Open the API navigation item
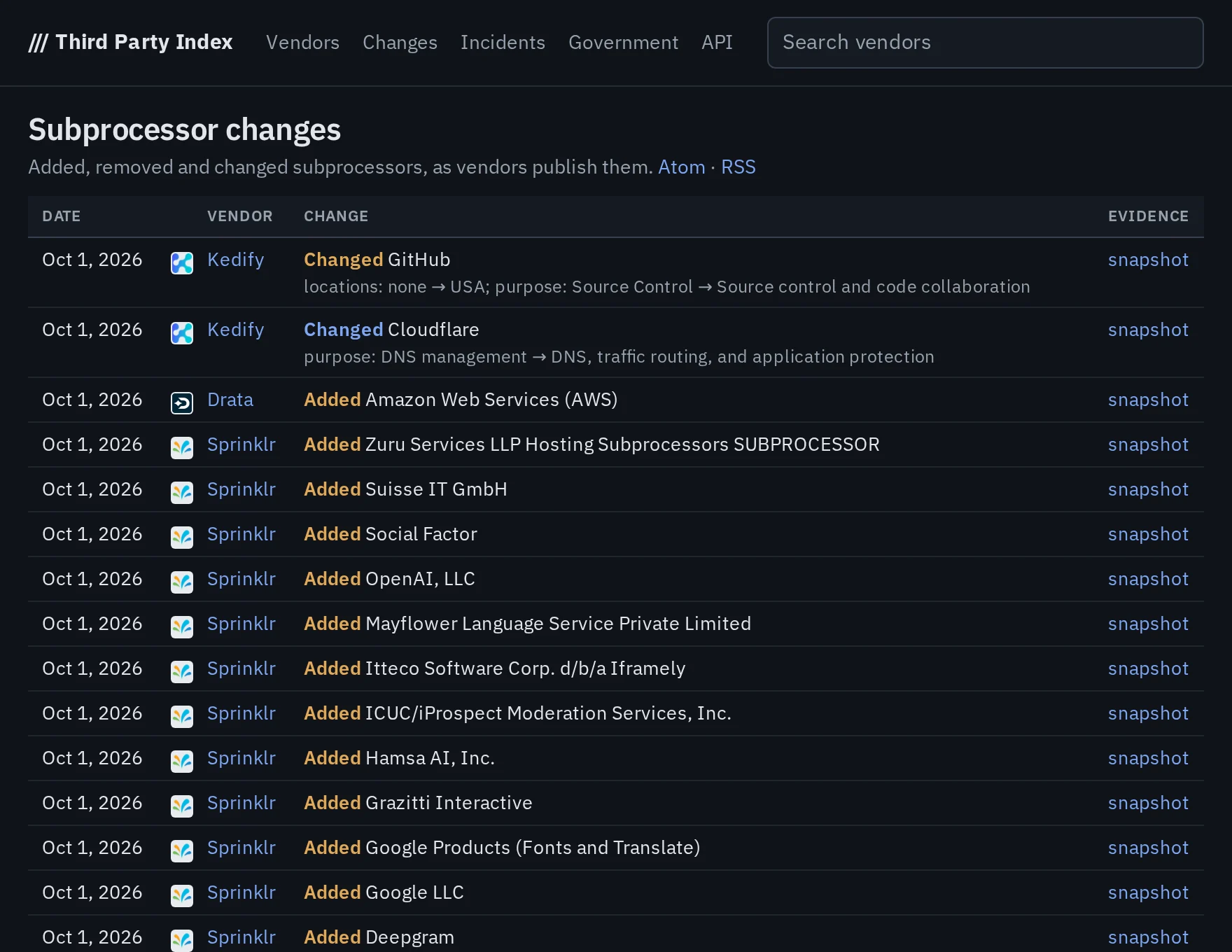 click(717, 42)
